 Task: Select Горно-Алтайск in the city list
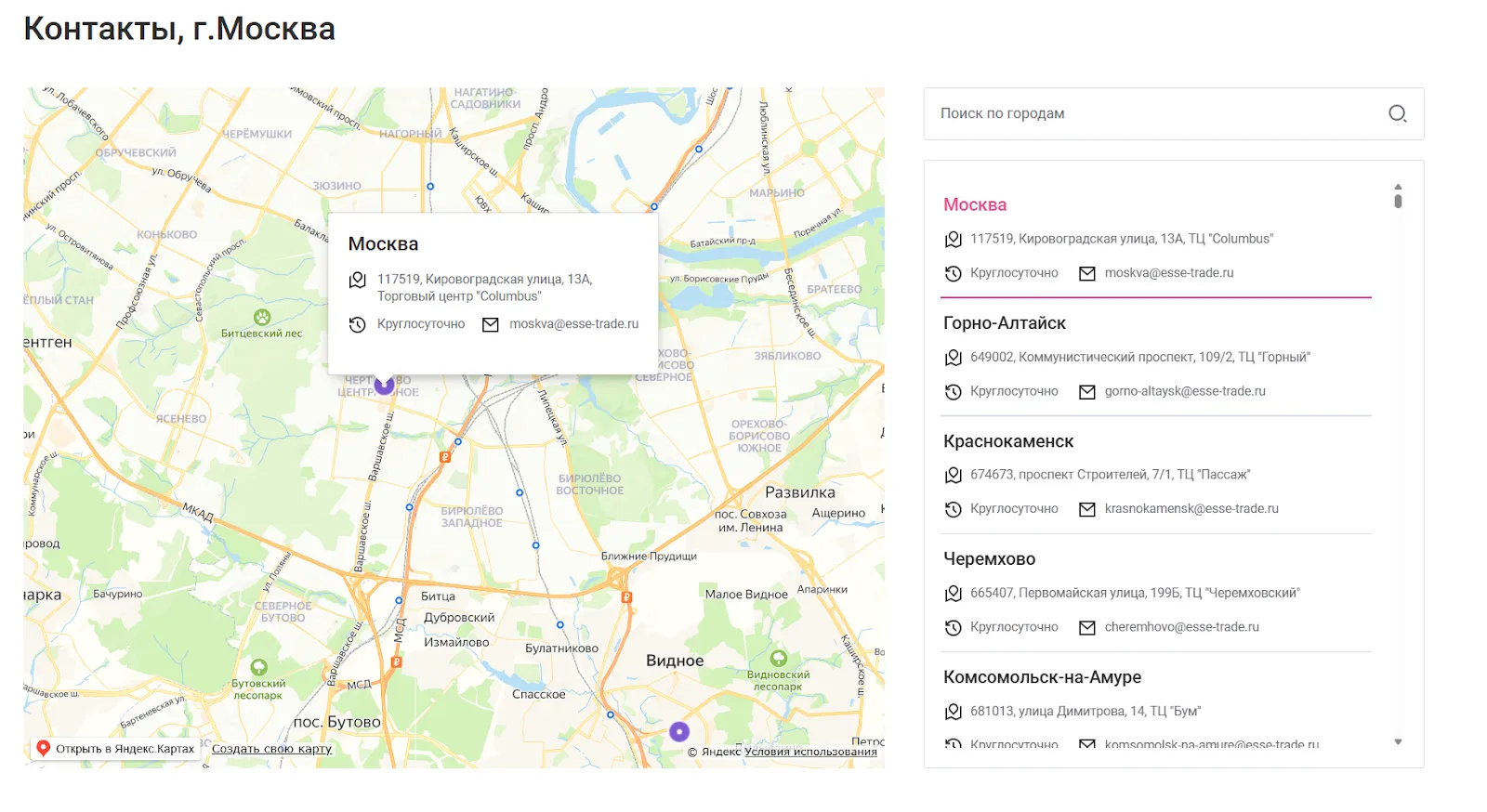1005,322
